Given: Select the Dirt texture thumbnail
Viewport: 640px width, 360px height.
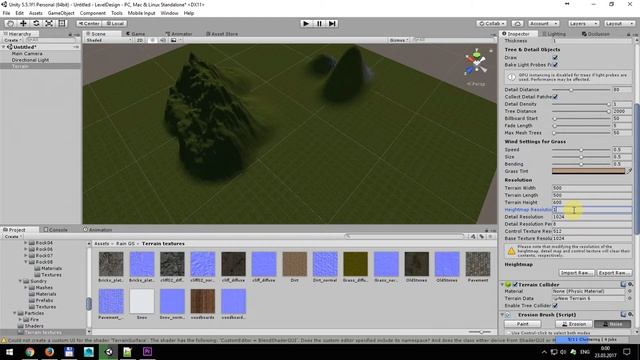Looking at the screenshot, I should click(x=295, y=264).
